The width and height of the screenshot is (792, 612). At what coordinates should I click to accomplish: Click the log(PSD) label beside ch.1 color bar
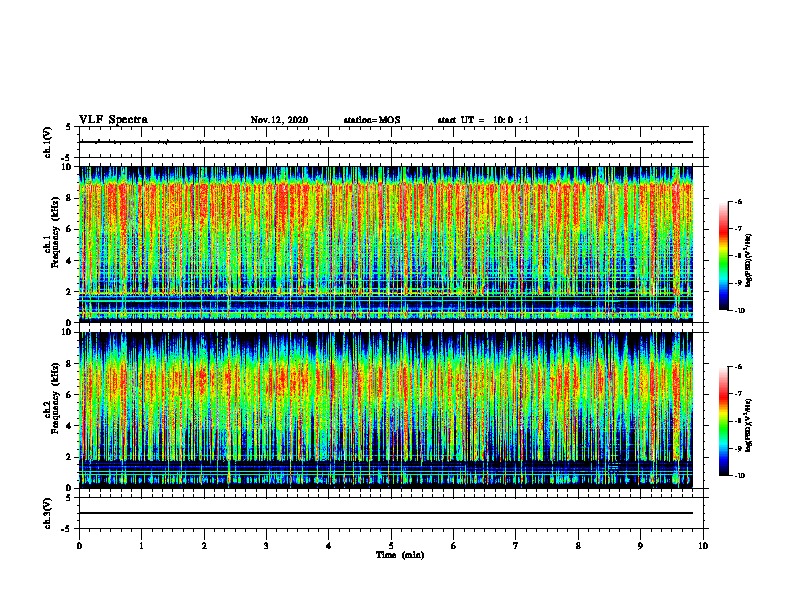pos(749,261)
